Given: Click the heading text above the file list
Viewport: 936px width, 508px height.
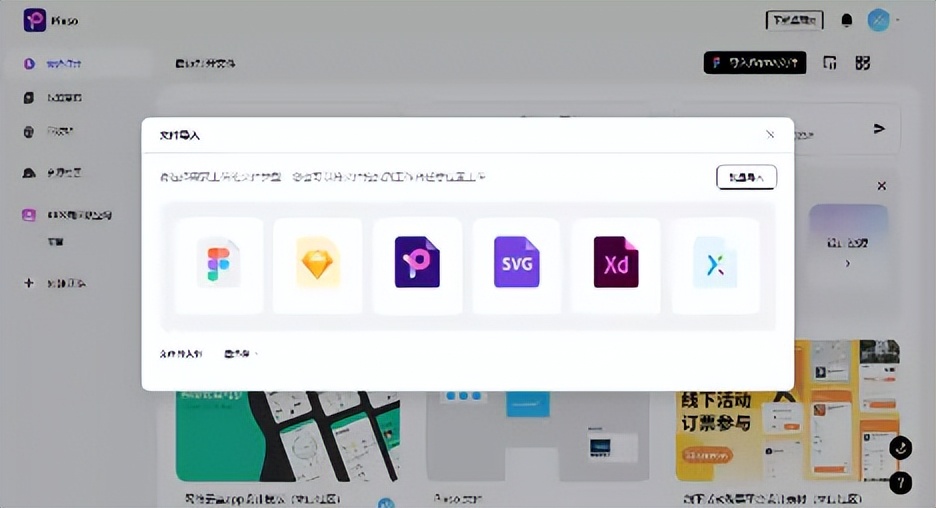Looking at the screenshot, I should pyautogui.click(x=205, y=63).
